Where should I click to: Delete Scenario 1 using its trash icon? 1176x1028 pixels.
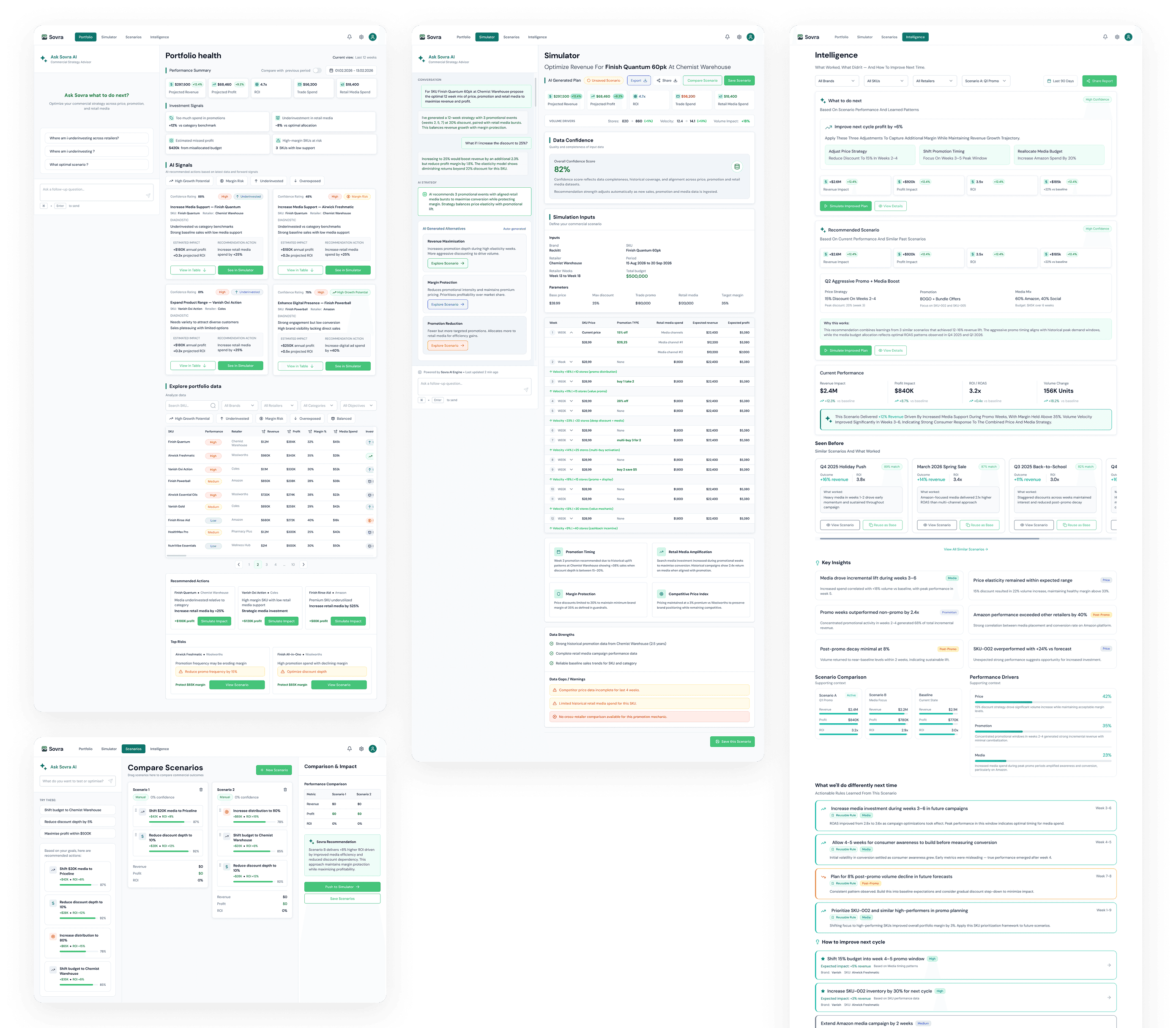pyautogui.click(x=201, y=789)
